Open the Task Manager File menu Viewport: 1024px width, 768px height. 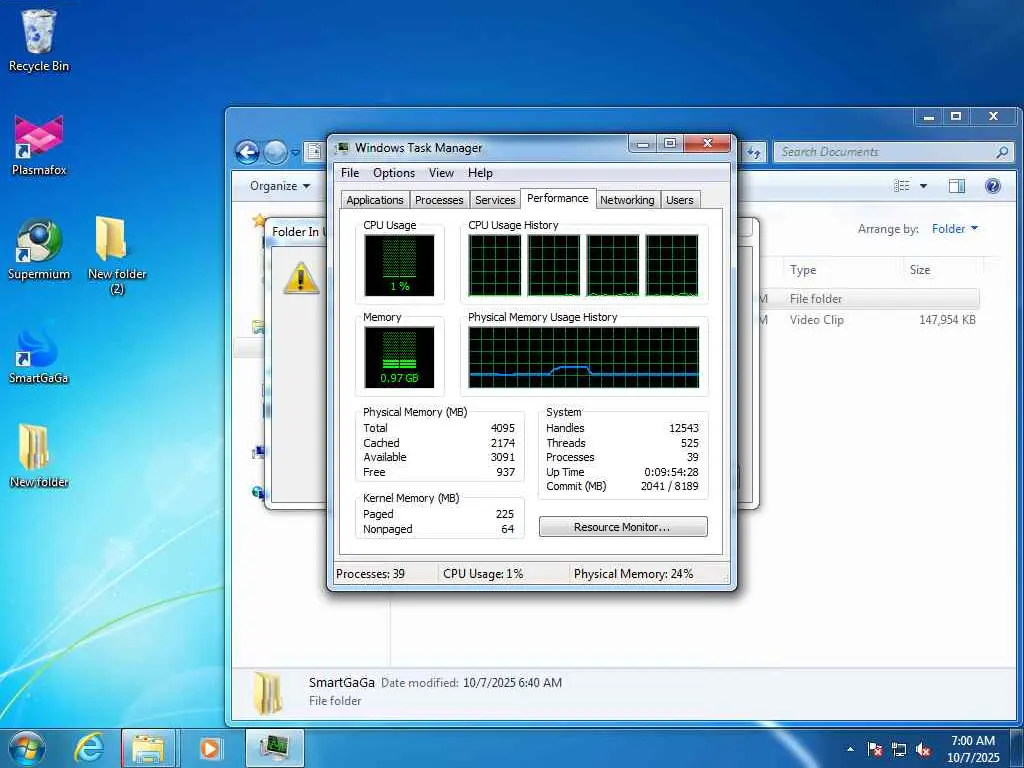coord(350,173)
